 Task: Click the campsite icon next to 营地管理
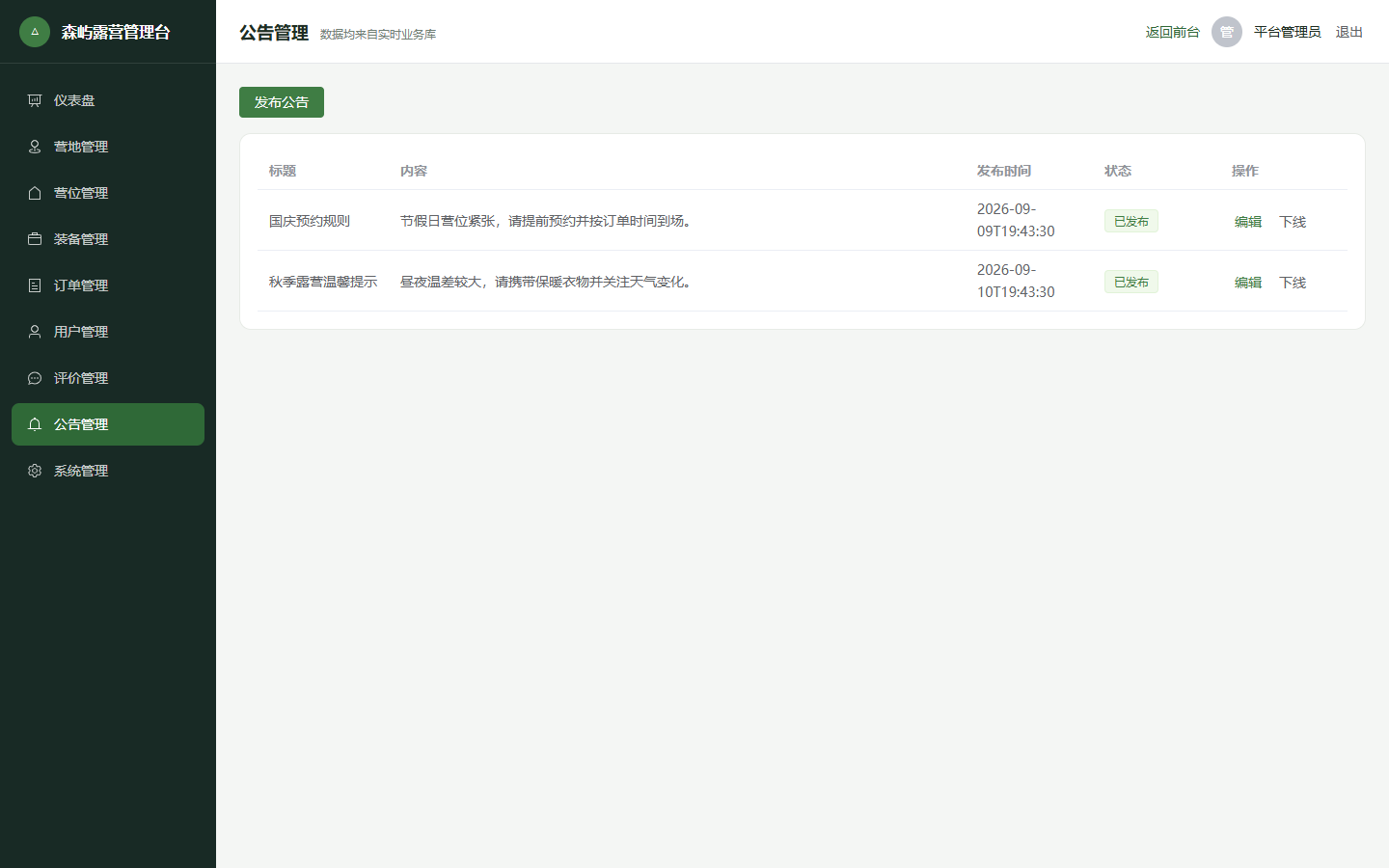click(x=35, y=147)
